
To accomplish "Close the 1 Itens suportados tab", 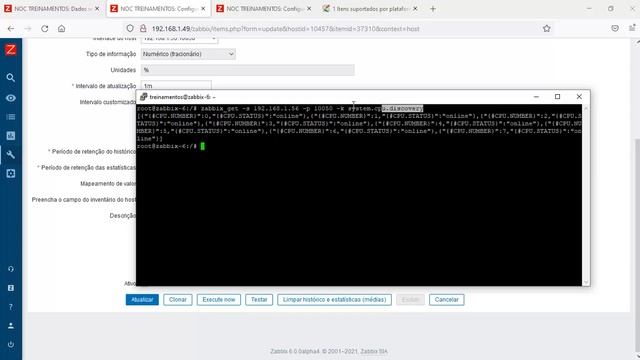I will (415, 9).
